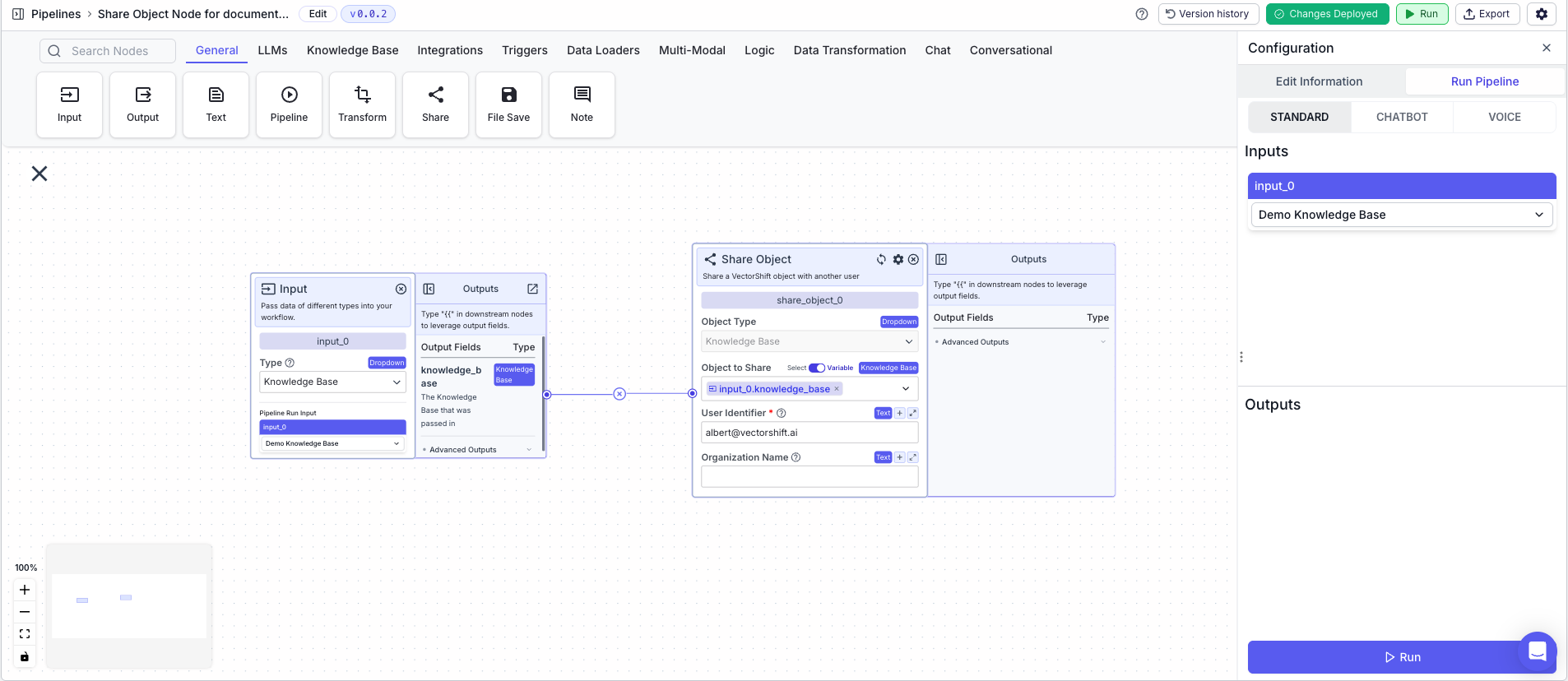Add a Share node from the toolbar

[435, 104]
